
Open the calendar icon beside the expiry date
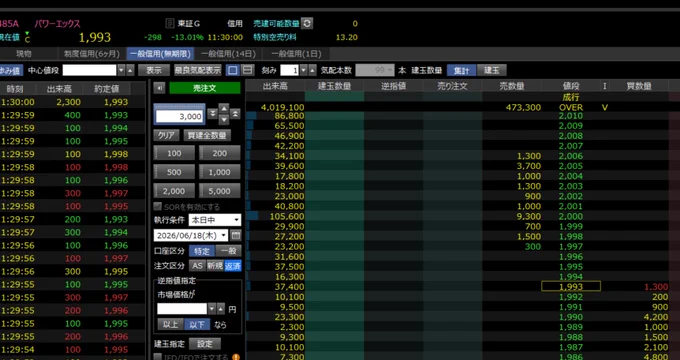235,235
